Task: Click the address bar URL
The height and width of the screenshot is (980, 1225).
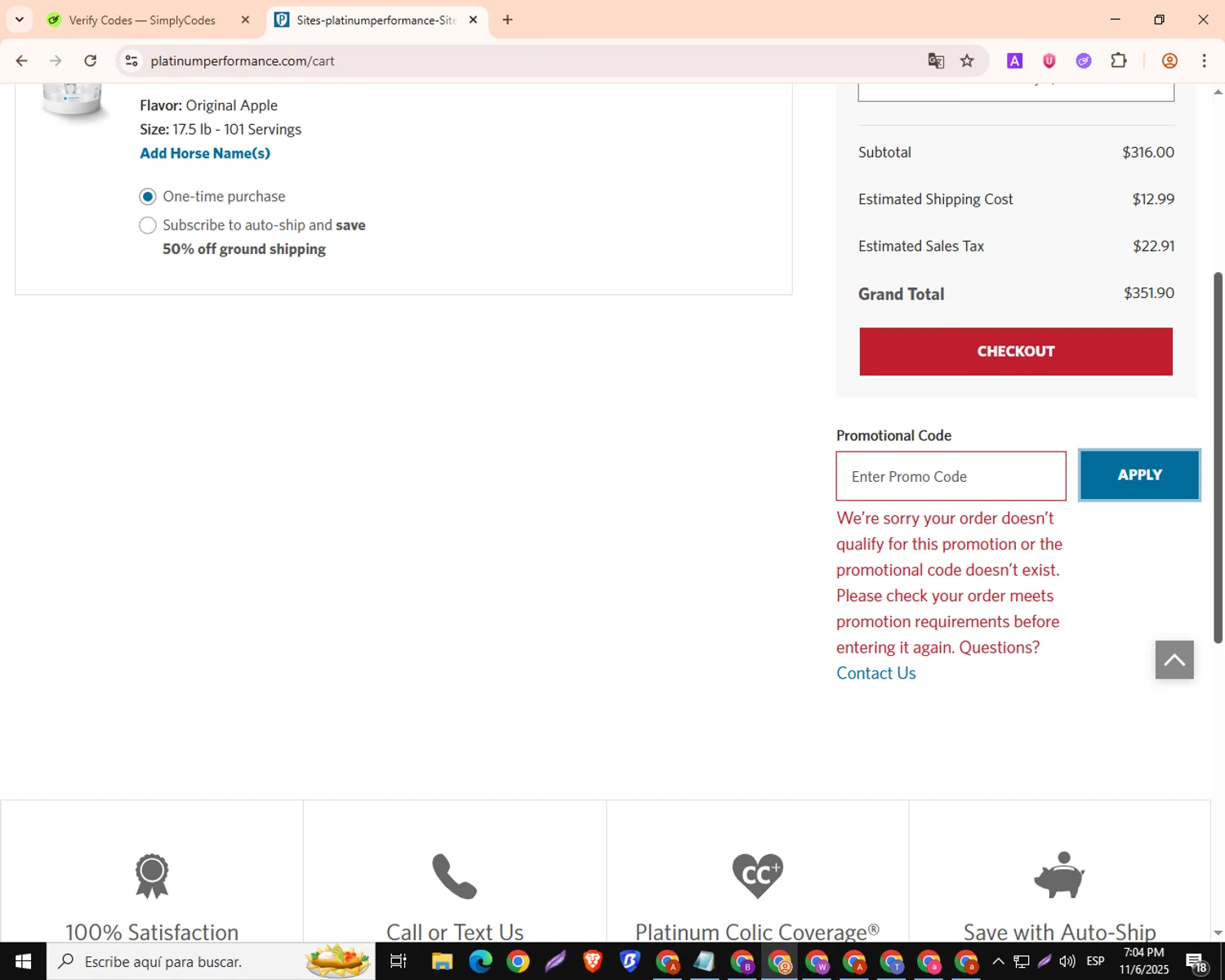Action: pyautogui.click(x=243, y=60)
